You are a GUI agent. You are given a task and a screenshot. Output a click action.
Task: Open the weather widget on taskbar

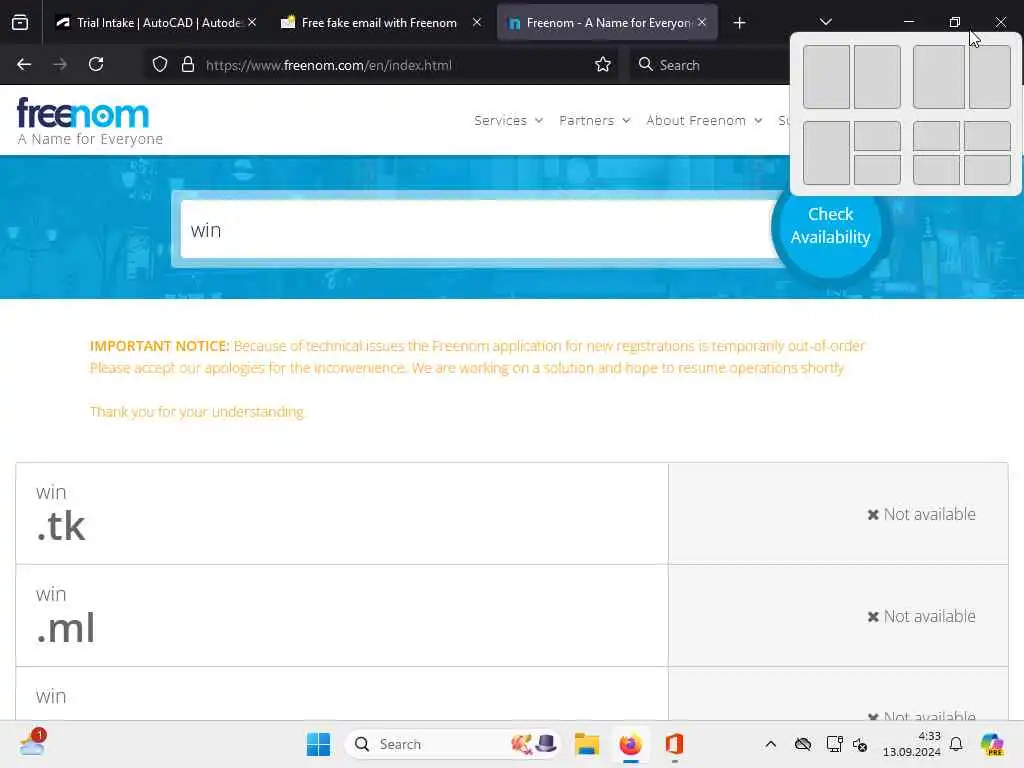pyautogui.click(x=32, y=744)
